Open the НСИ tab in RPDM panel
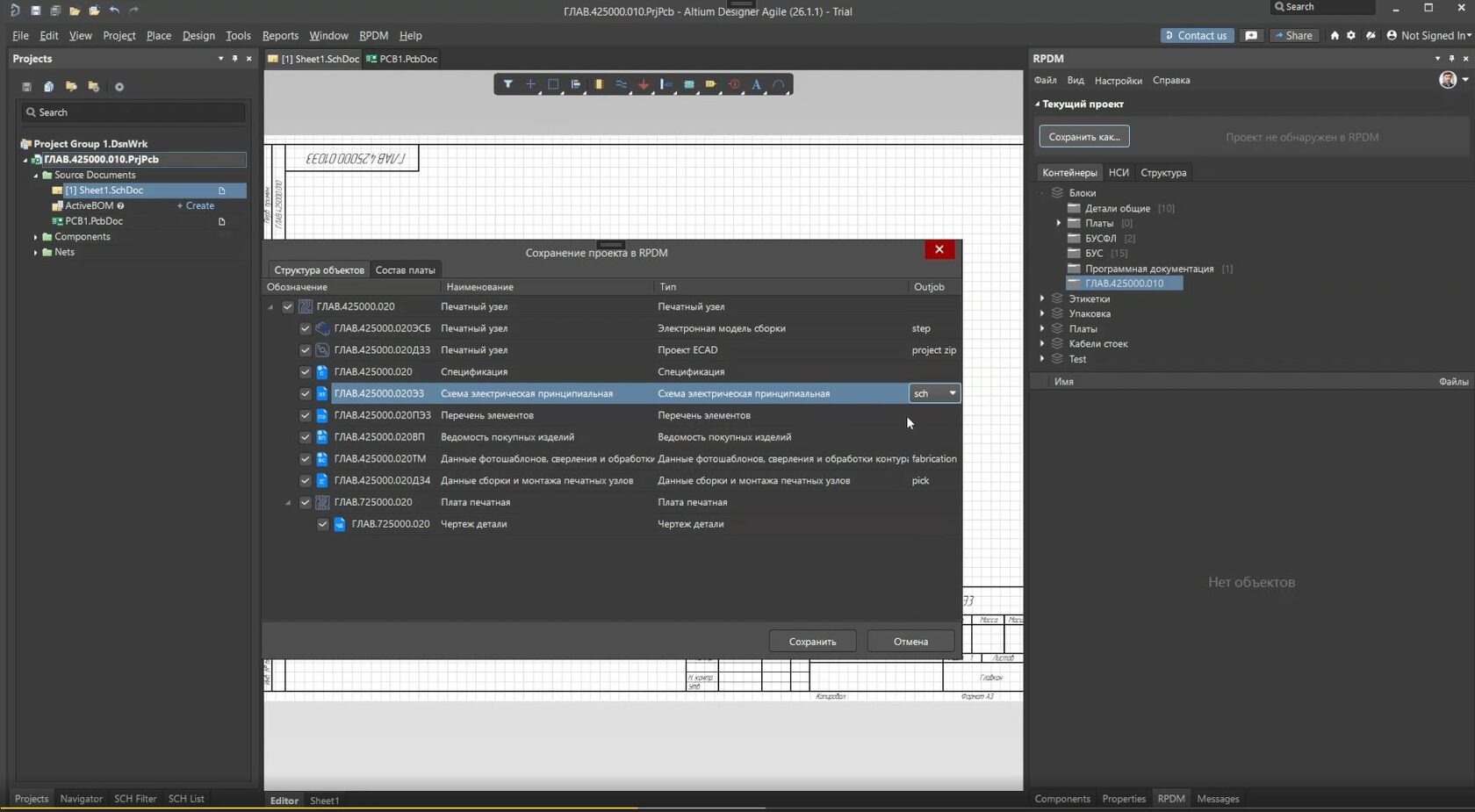1475x812 pixels. pyautogui.click(x=1119, y=172)
